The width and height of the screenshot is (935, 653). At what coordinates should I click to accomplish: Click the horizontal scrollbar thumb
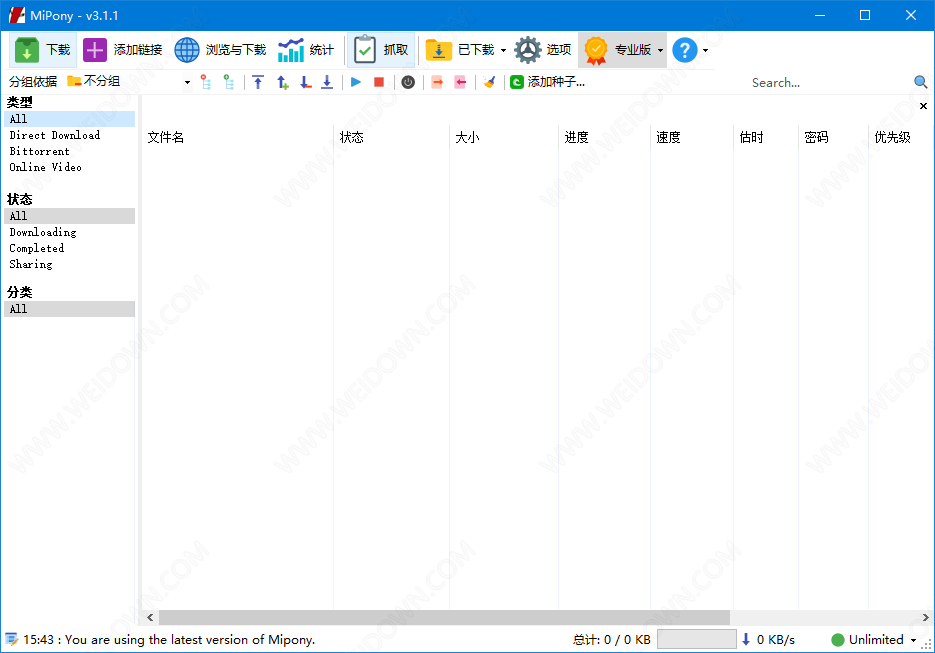pyautogui.click(x=444, y=617)
